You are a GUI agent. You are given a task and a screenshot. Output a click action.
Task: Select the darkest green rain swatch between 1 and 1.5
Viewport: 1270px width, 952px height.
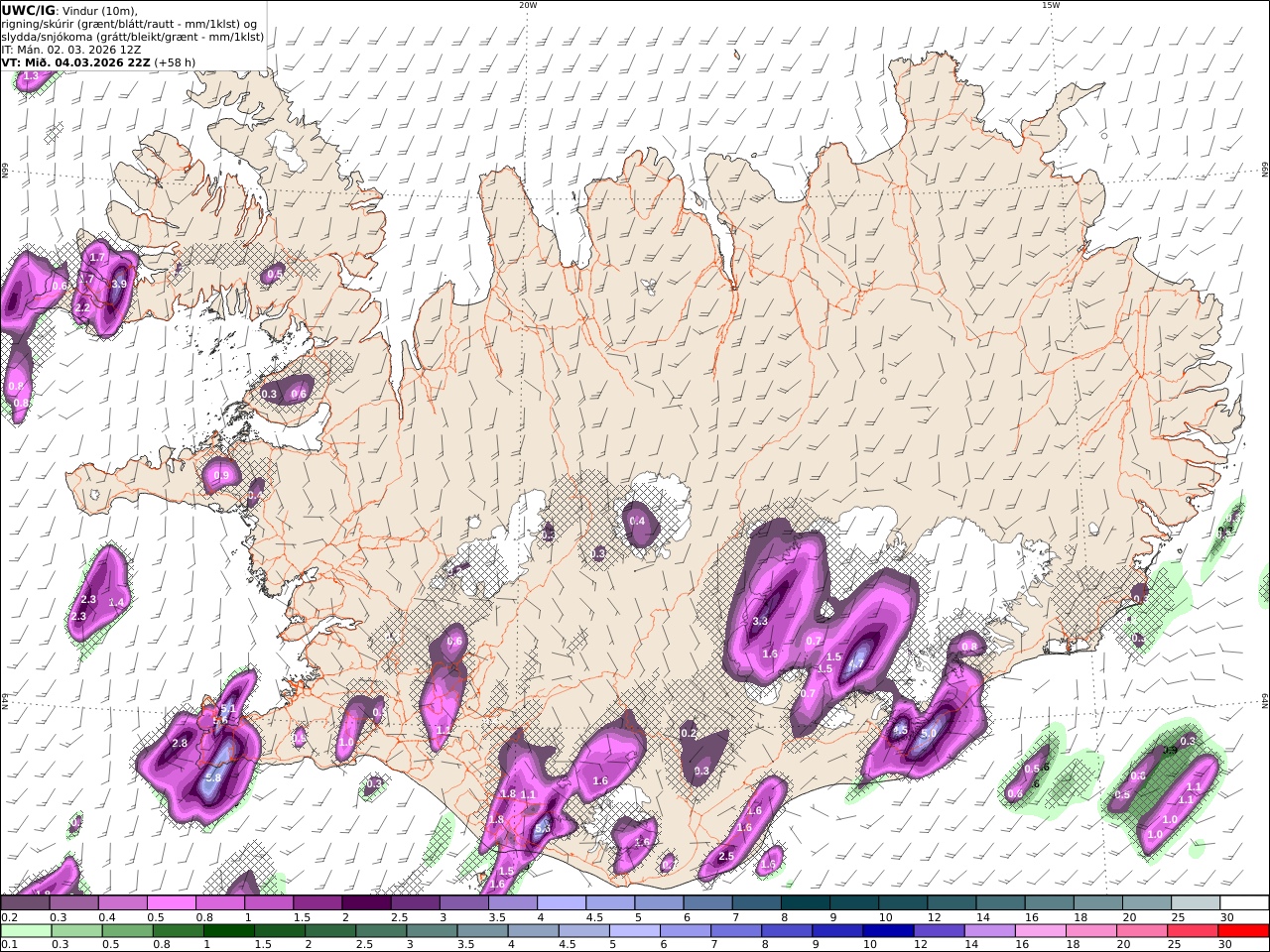click(229, 930)
